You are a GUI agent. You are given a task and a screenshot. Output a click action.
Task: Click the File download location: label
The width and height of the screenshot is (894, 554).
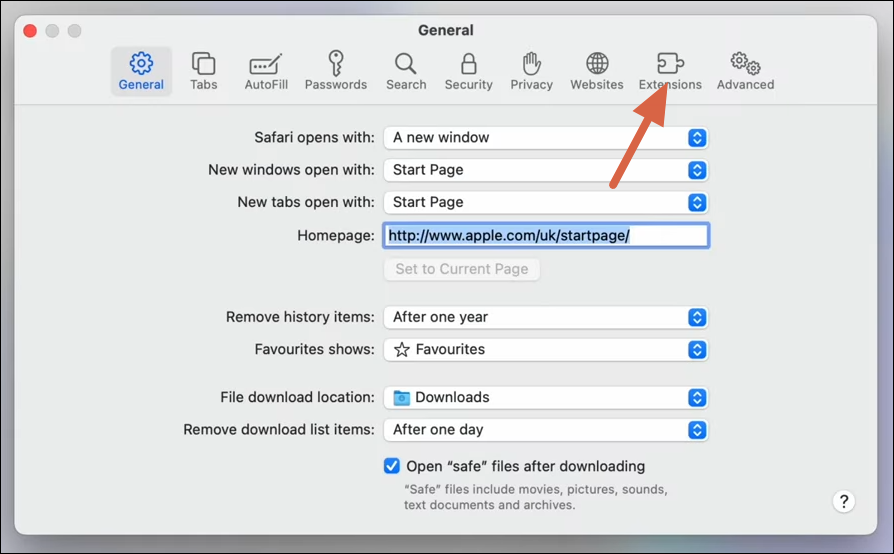pyautogui.click(x=297, y=397)
